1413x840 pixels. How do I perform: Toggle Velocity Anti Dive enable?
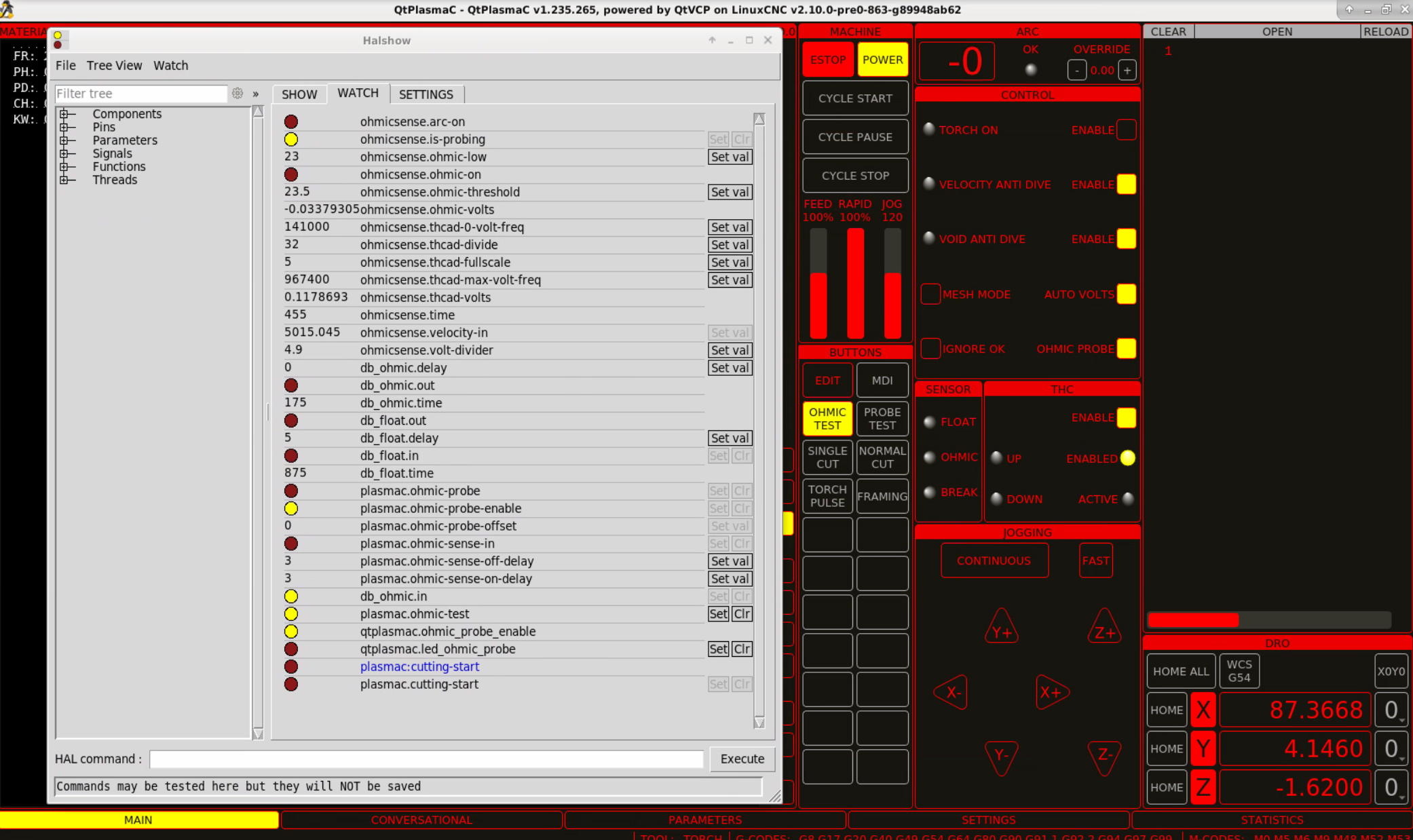[x=1127, y=185]
